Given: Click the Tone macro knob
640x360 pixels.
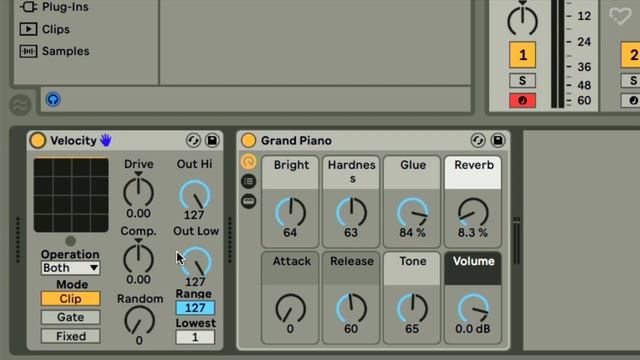Looking at the screenshot, I should click(x=412, y=309).
